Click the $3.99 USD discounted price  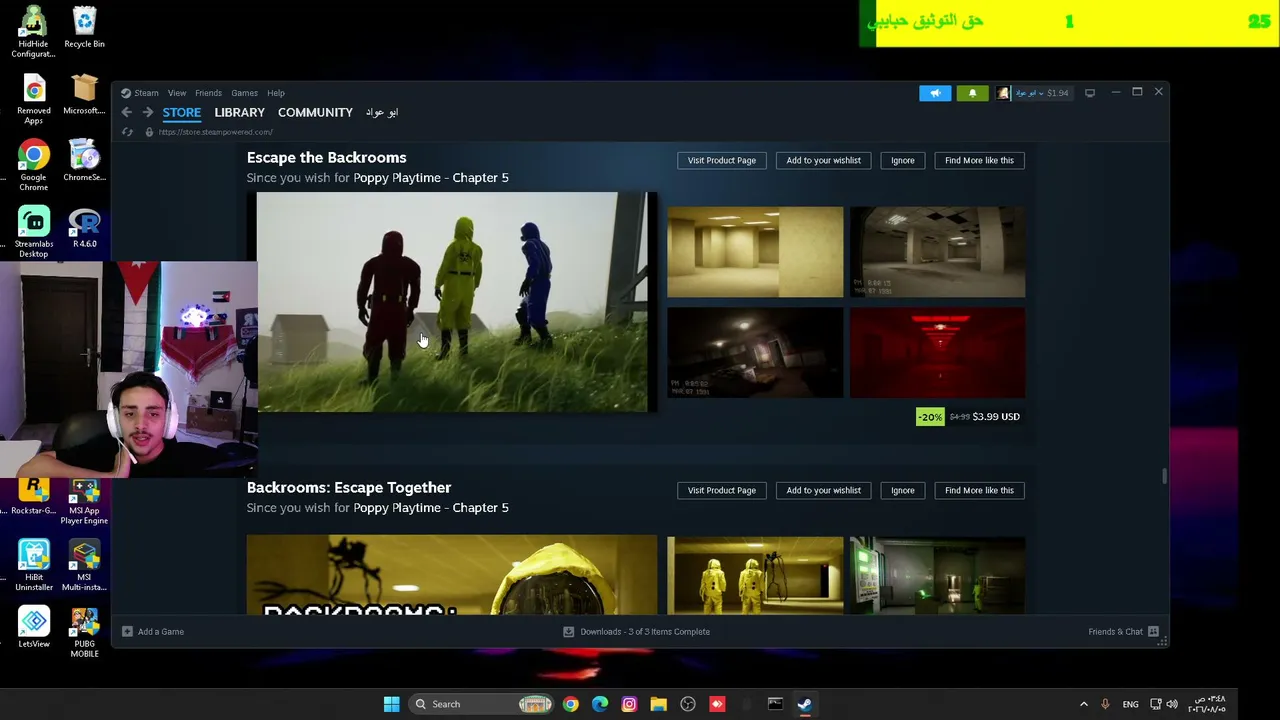coord(996,417)
